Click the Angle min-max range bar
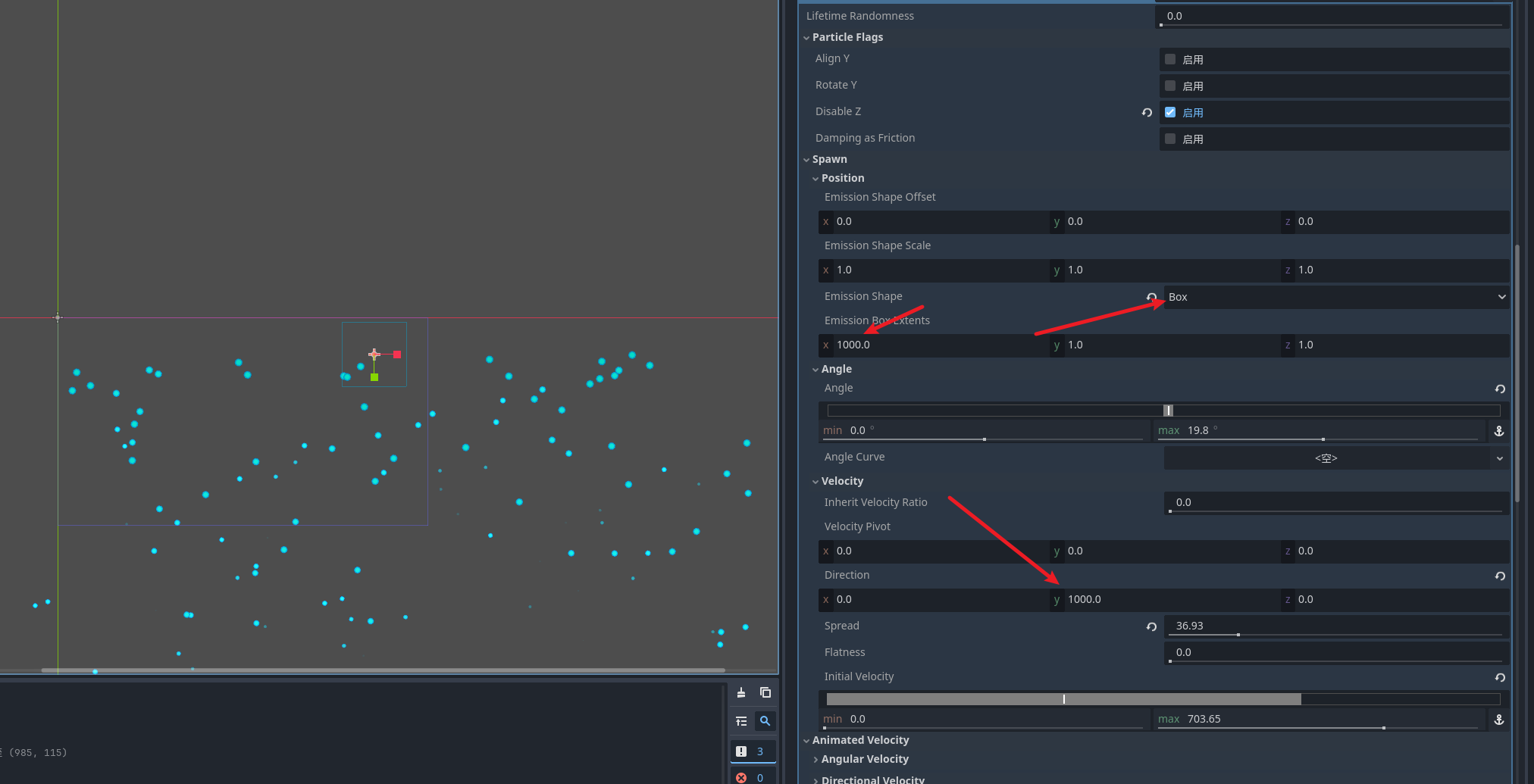This screenshot has width=1534, height=784. click(x=1163, y=411)
